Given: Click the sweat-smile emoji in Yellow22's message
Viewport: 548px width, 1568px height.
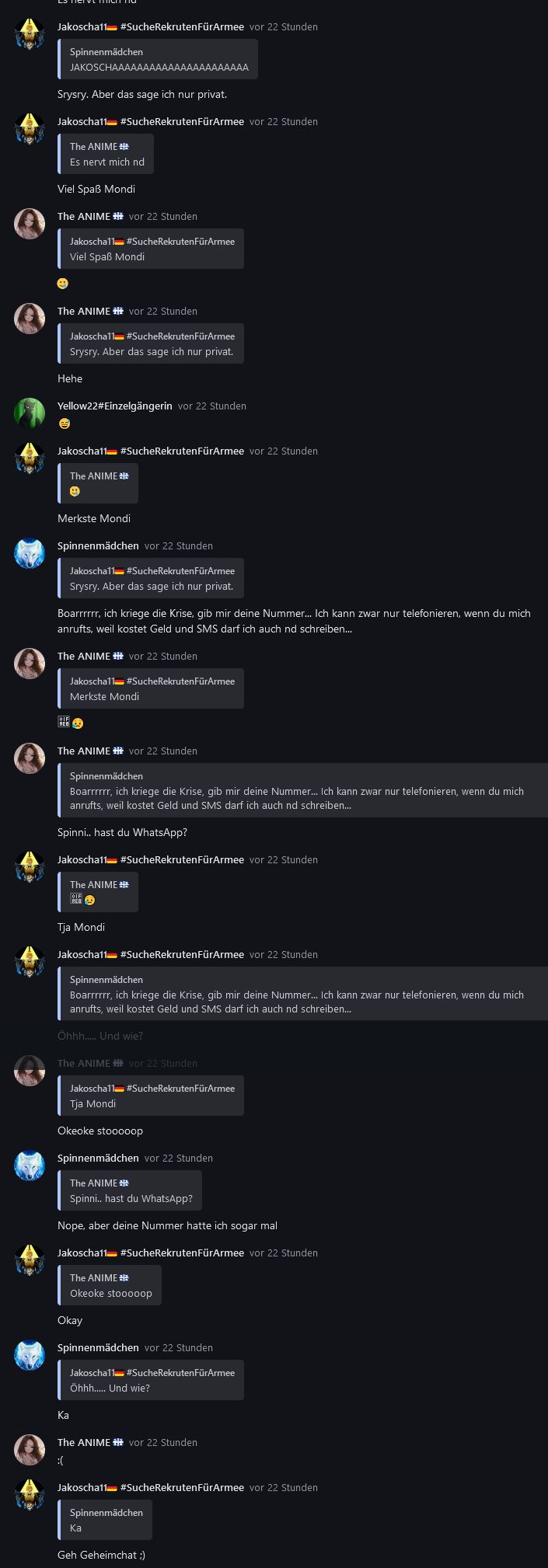Looking at the screenshot, I should click(64, 423).
